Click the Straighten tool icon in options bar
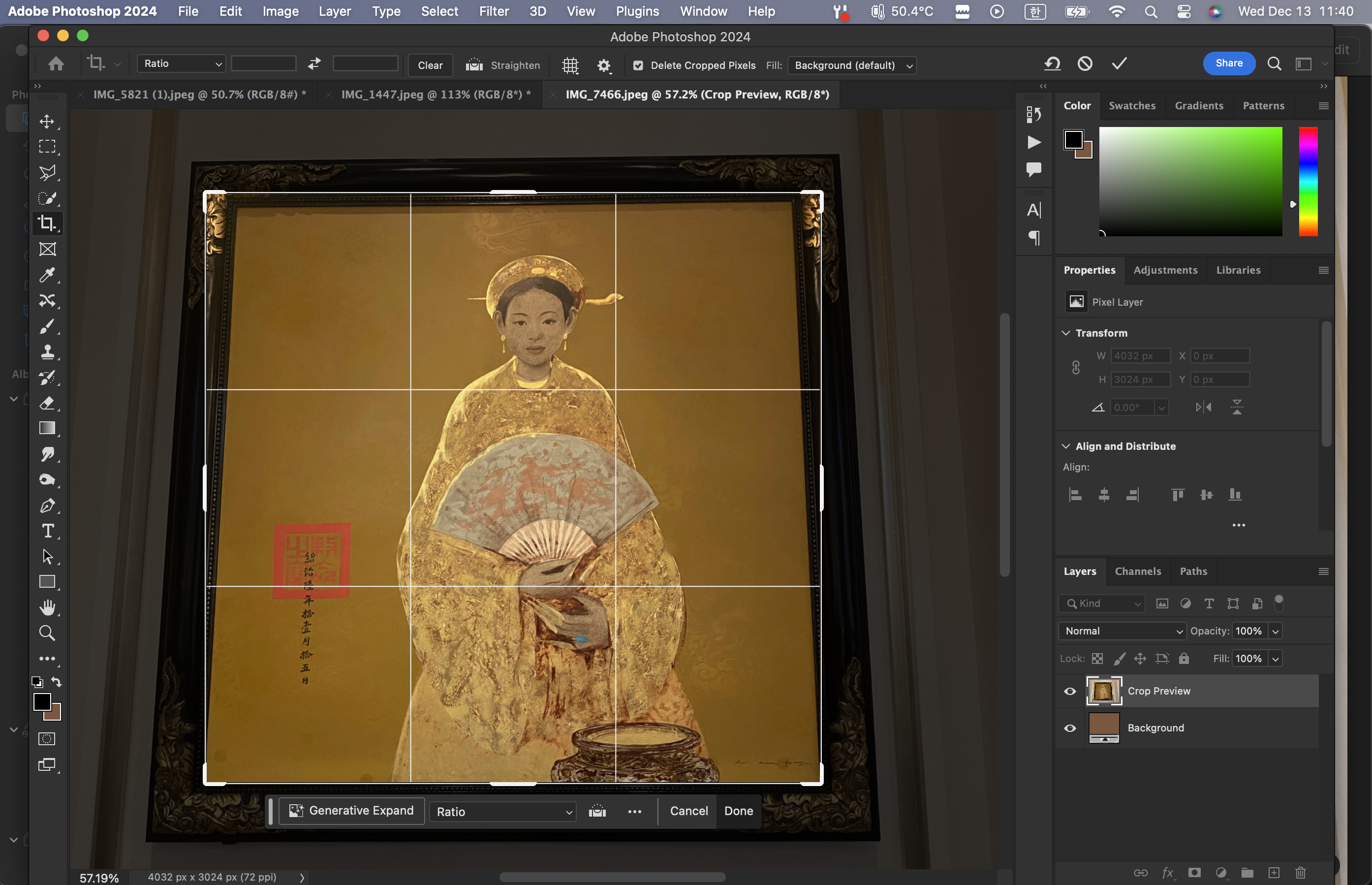 [x=474, y=65]
